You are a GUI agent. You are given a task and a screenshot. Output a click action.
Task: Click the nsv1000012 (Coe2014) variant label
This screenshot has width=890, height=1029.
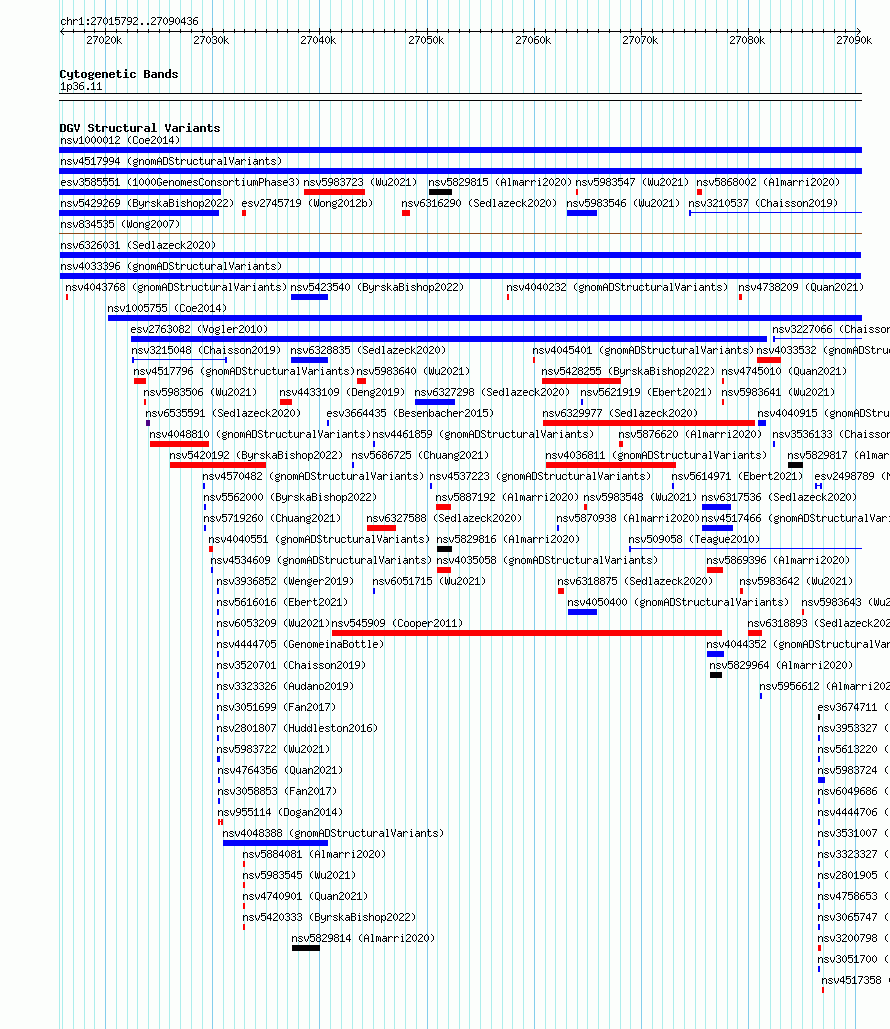click(x=119, y=140)
